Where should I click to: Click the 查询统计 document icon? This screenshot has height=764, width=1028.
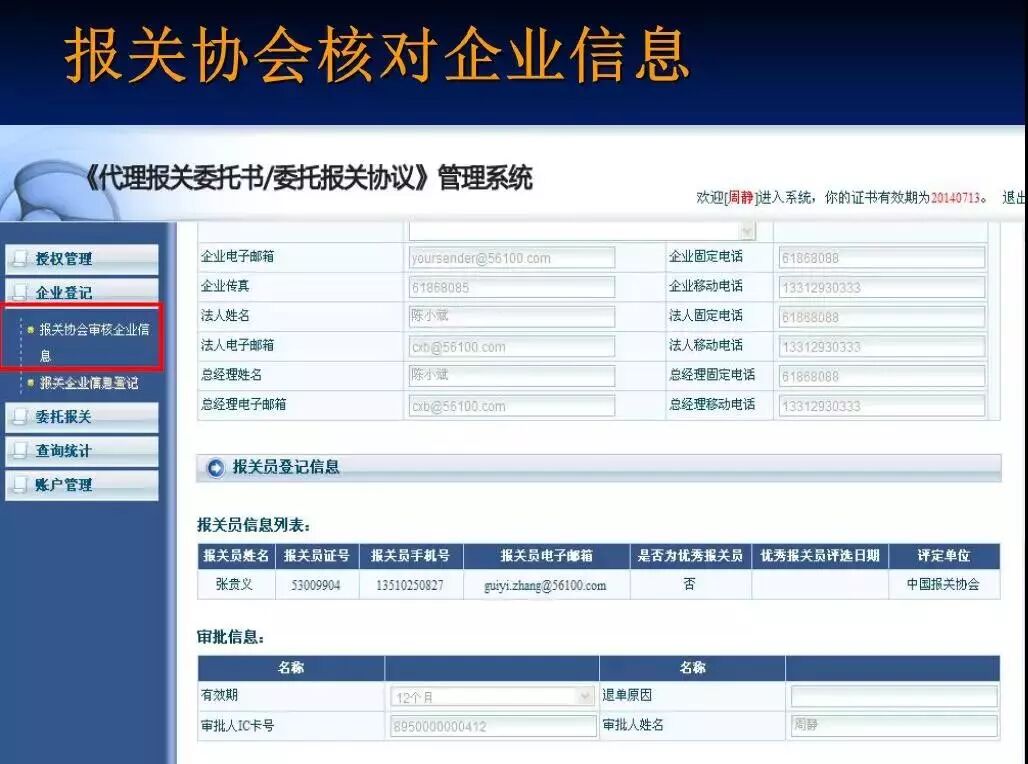pyautogui.click(x=20, y=451)
